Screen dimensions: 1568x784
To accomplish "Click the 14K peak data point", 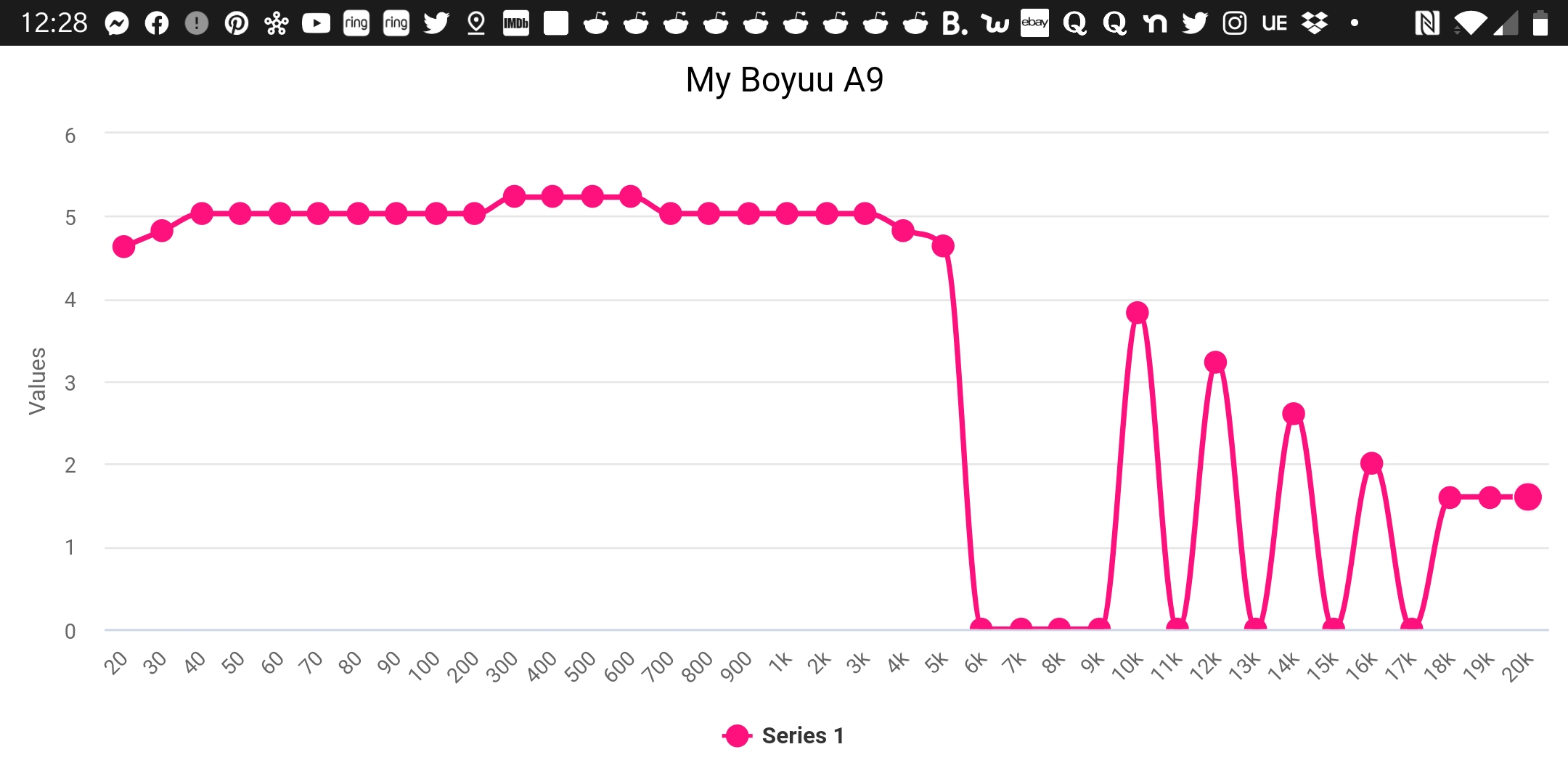I will click(1294, 414).
